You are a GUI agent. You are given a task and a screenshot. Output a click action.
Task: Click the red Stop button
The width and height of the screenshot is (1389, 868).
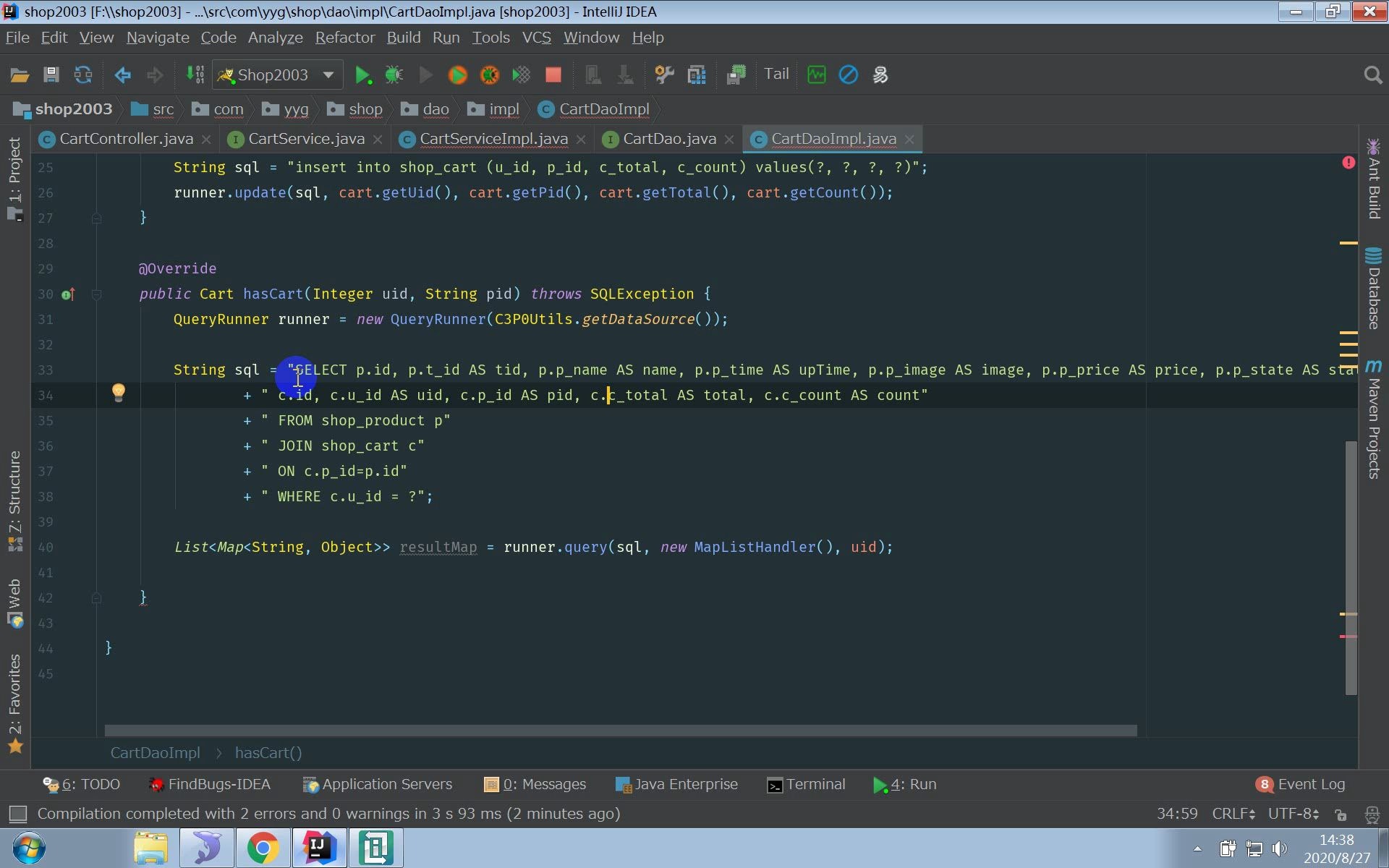pos(553,75)
